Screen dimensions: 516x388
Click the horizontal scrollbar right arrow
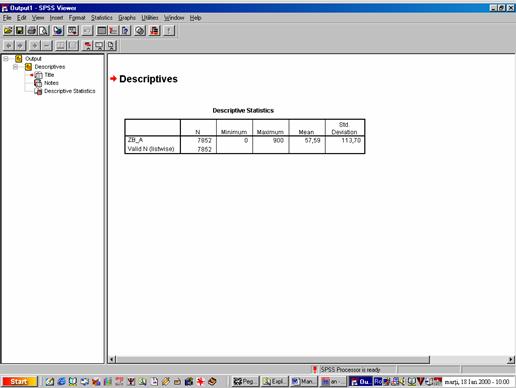[511, 360]
